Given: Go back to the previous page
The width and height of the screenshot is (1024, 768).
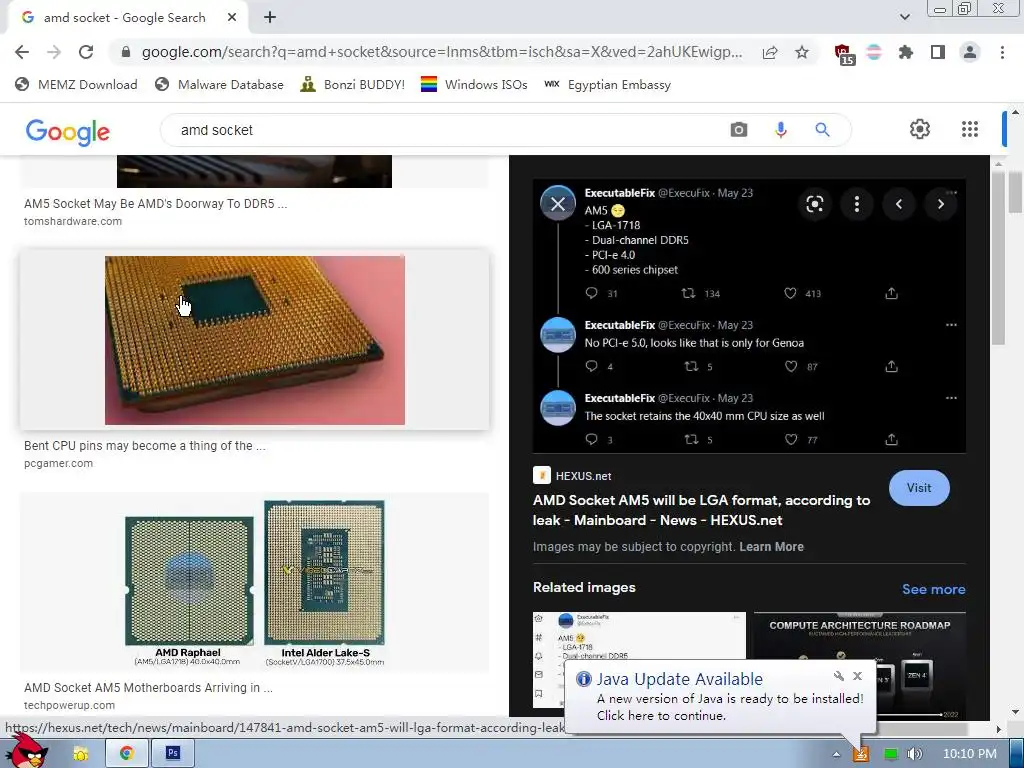Looking at the screenshot, I should coord(22,52).
